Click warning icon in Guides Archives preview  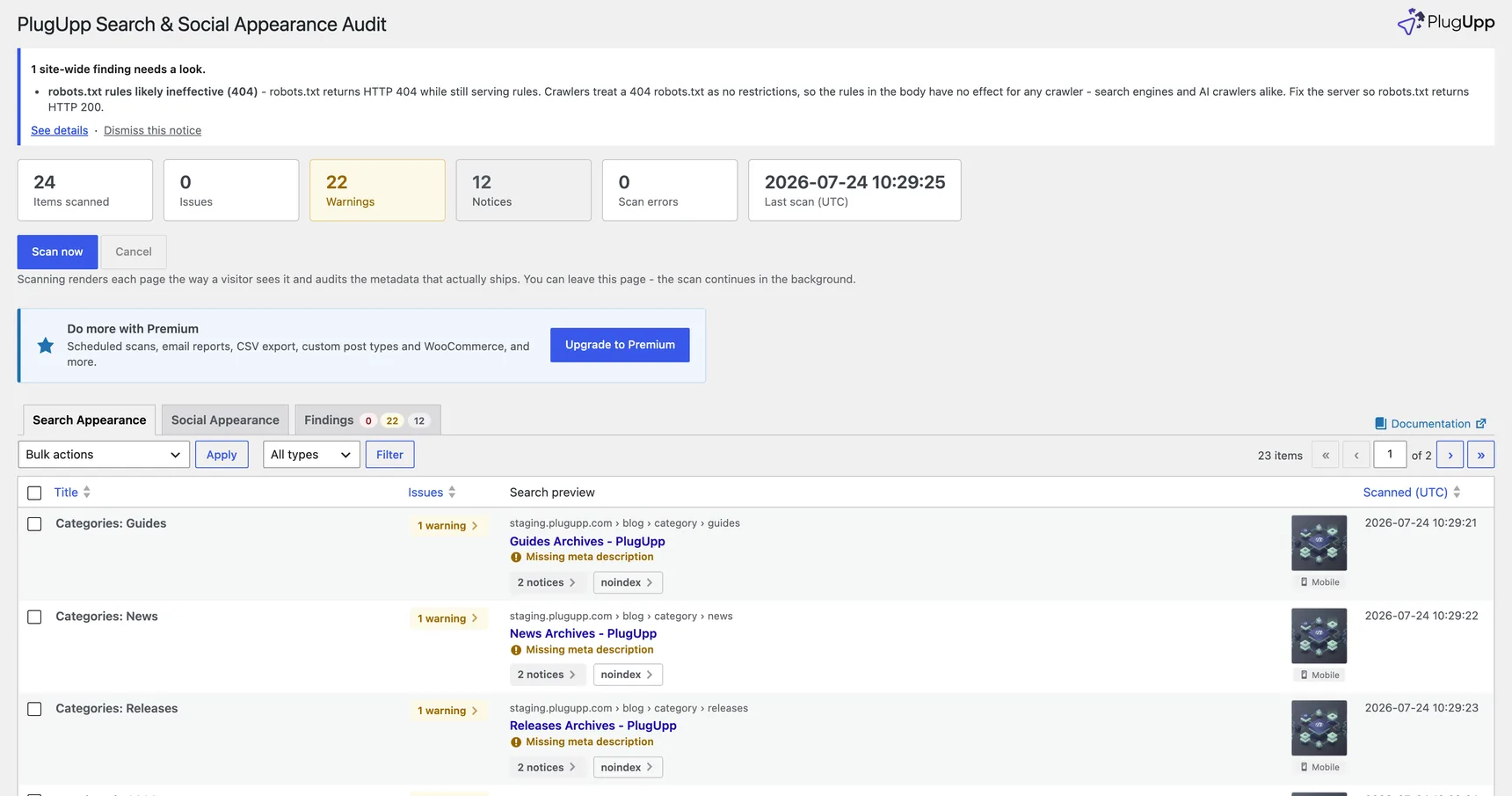(x=516, y=558)
